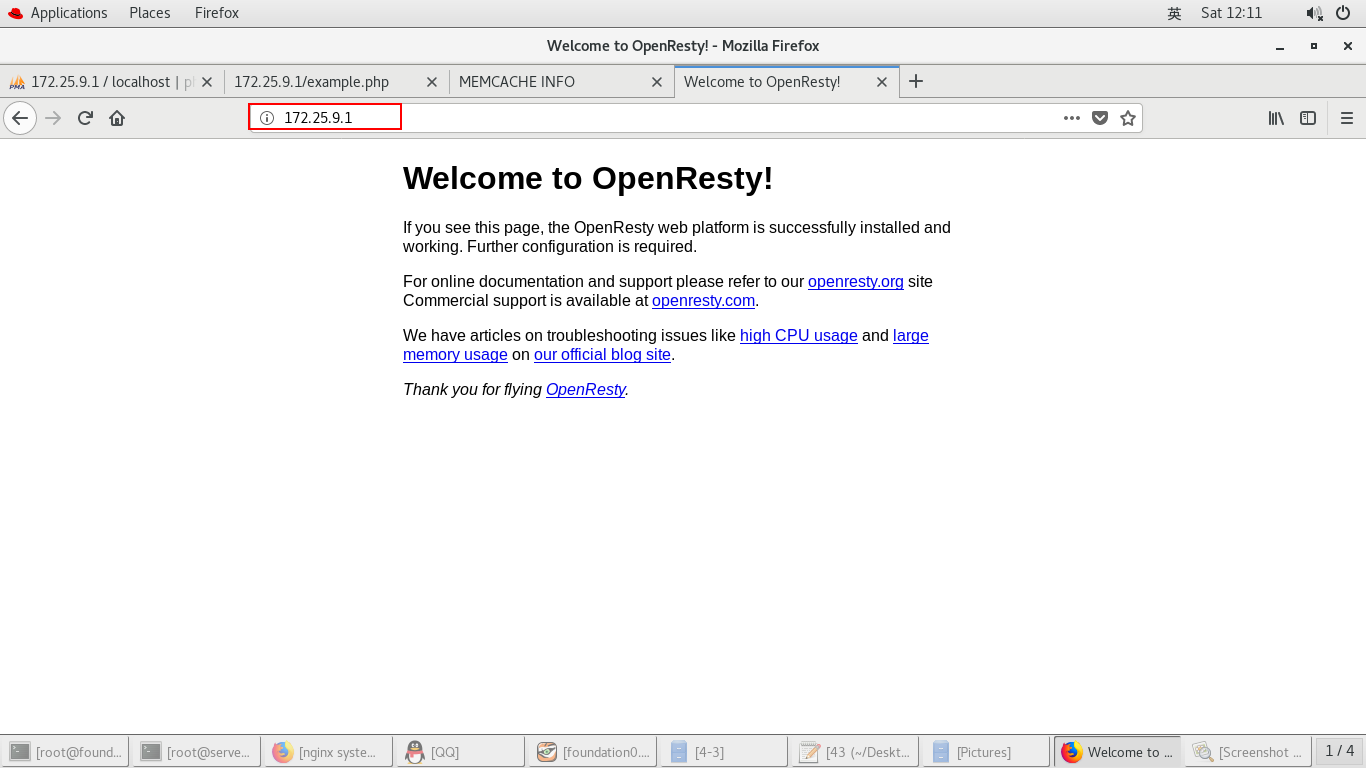
Task: Minimize the Firefox window
Action: click(1280, 46)
